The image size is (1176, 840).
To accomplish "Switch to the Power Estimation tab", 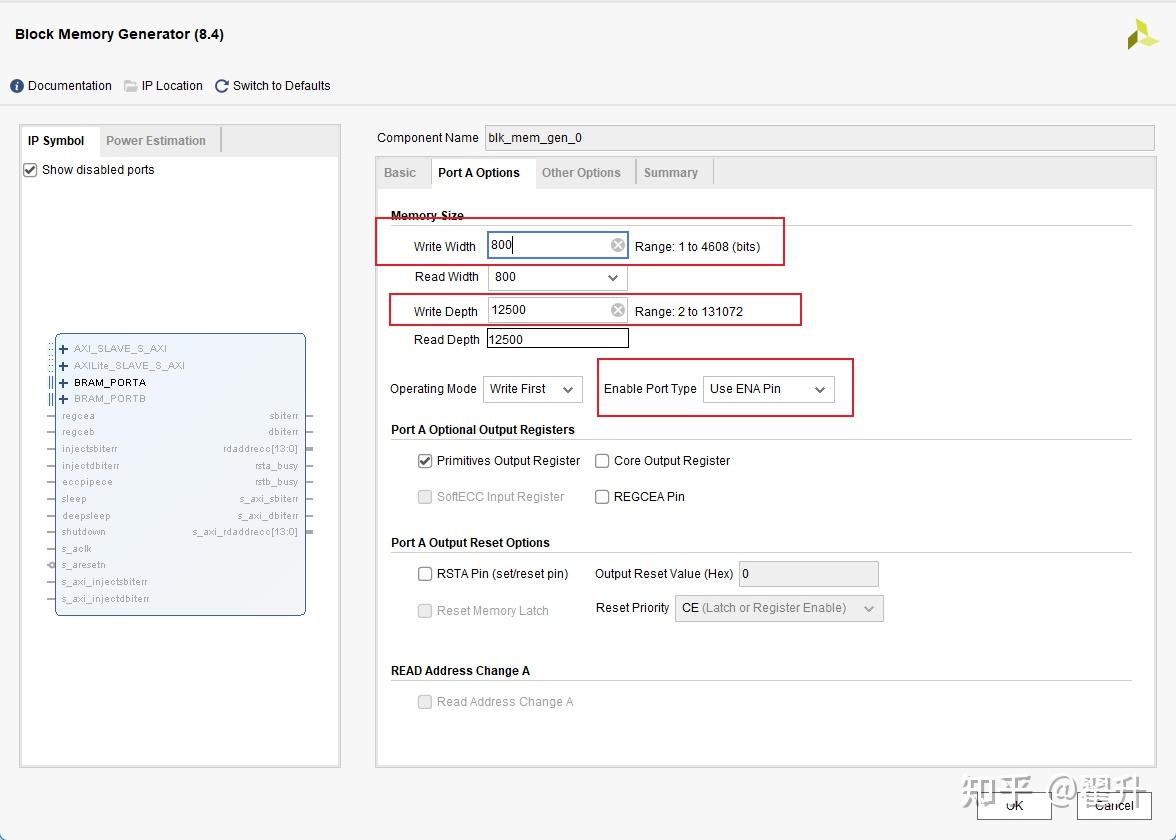I will tap(156, 141).
